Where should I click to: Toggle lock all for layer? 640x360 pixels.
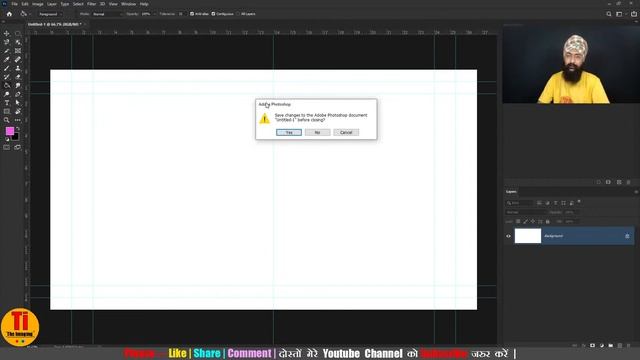click(x=548, y=221)
